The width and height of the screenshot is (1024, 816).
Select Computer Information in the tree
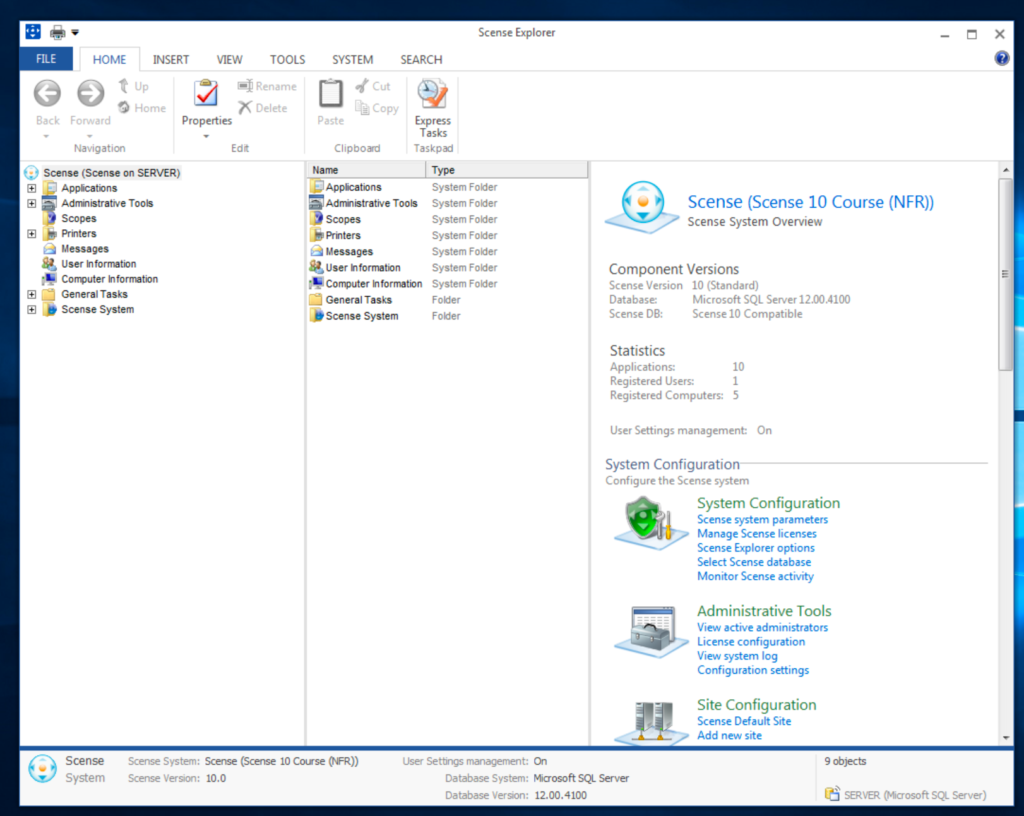click(x=110, y=279)
